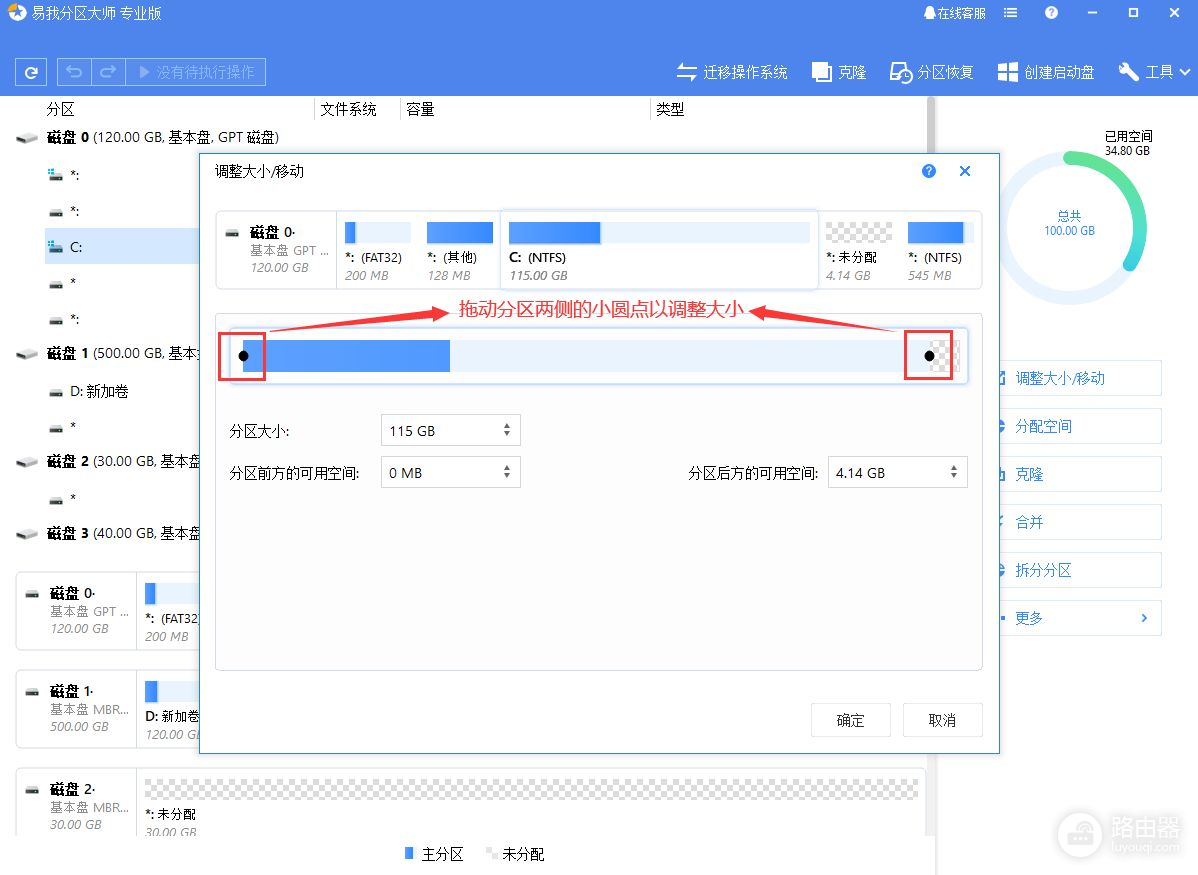1198x875 pixels.
Task: Click the help question mark in title bar
Action: click(x=1051, y=13)
